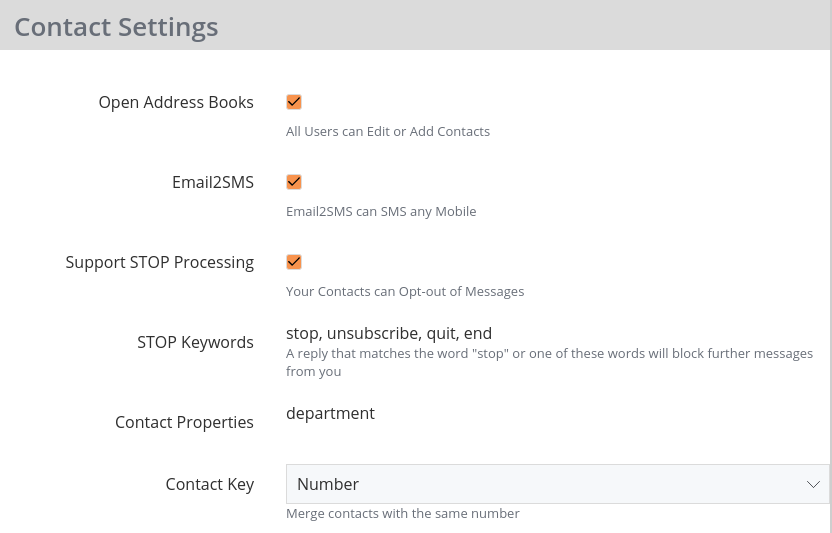
Task: Click the Email2SMS field label
Action: [x=213, y=182]
